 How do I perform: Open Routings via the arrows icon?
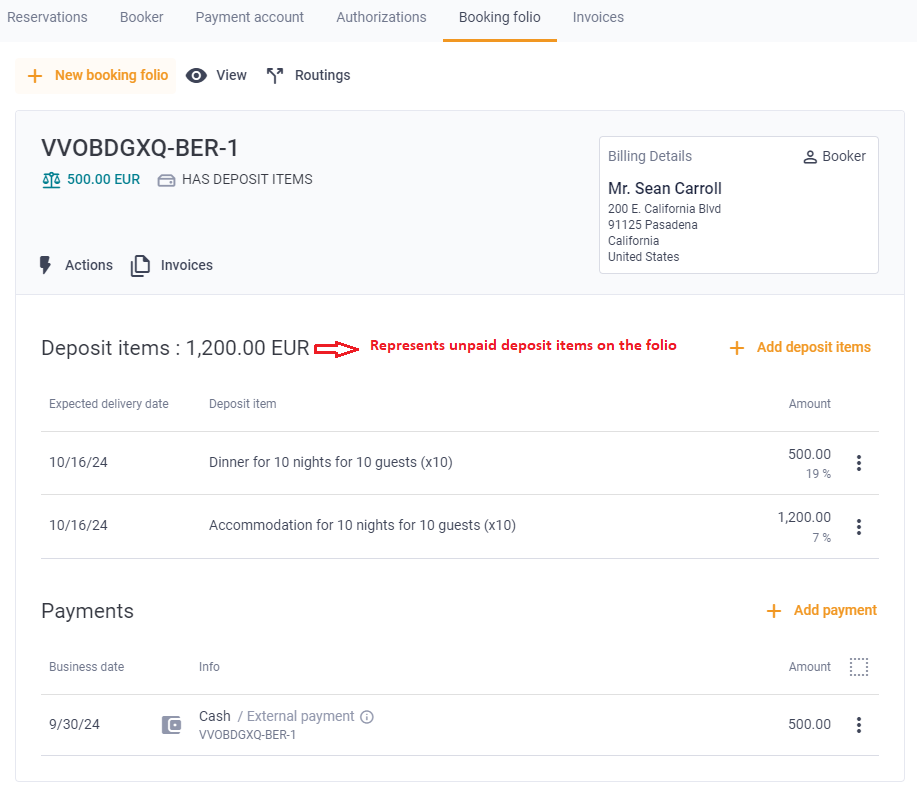[x=273, y=74]
